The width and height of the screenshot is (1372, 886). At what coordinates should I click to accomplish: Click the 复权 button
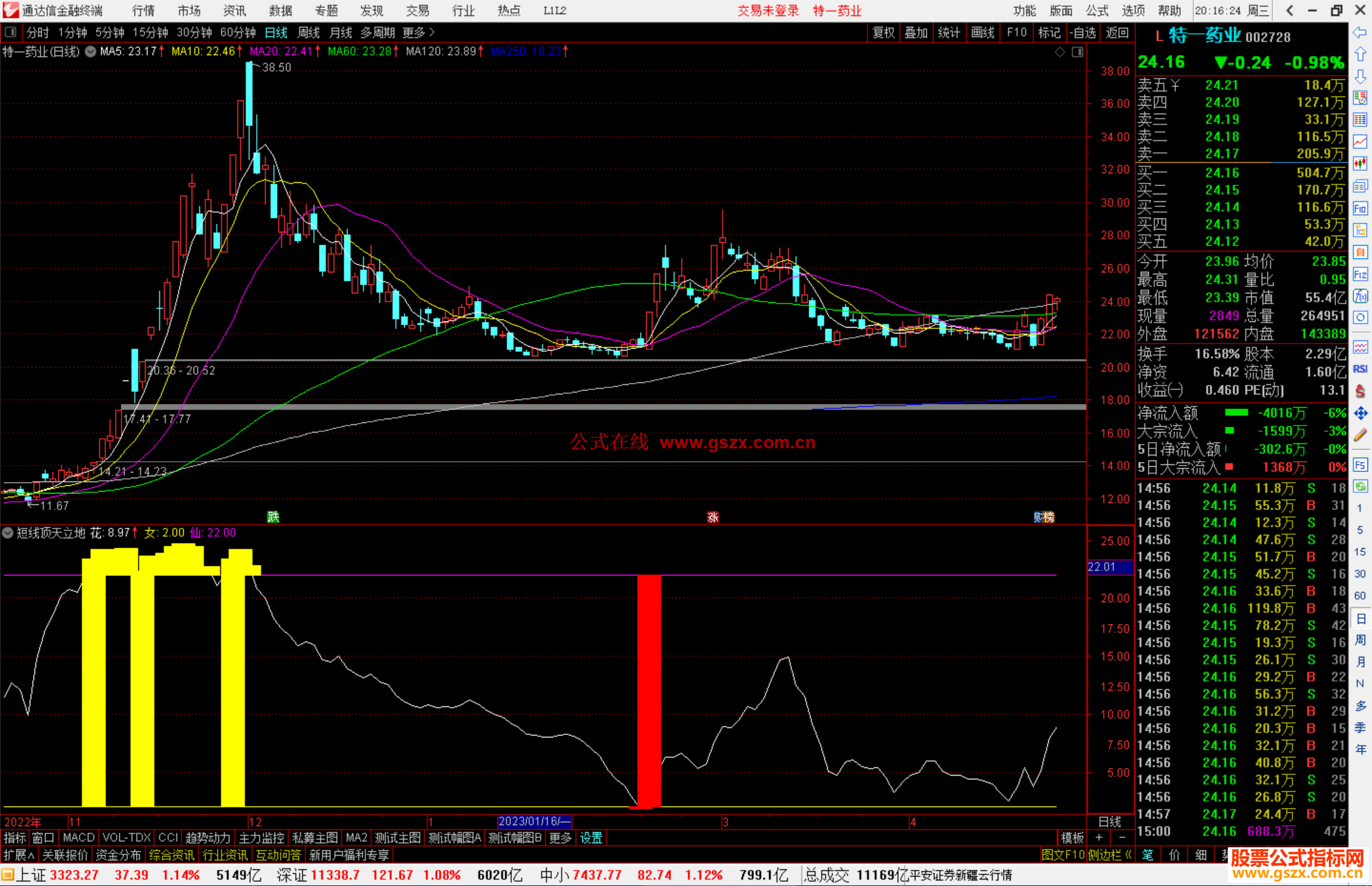click(883, 32)
